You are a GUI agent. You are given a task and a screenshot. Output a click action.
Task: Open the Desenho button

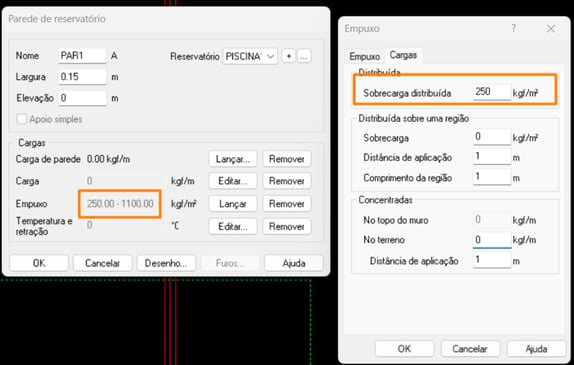point(166,263)
